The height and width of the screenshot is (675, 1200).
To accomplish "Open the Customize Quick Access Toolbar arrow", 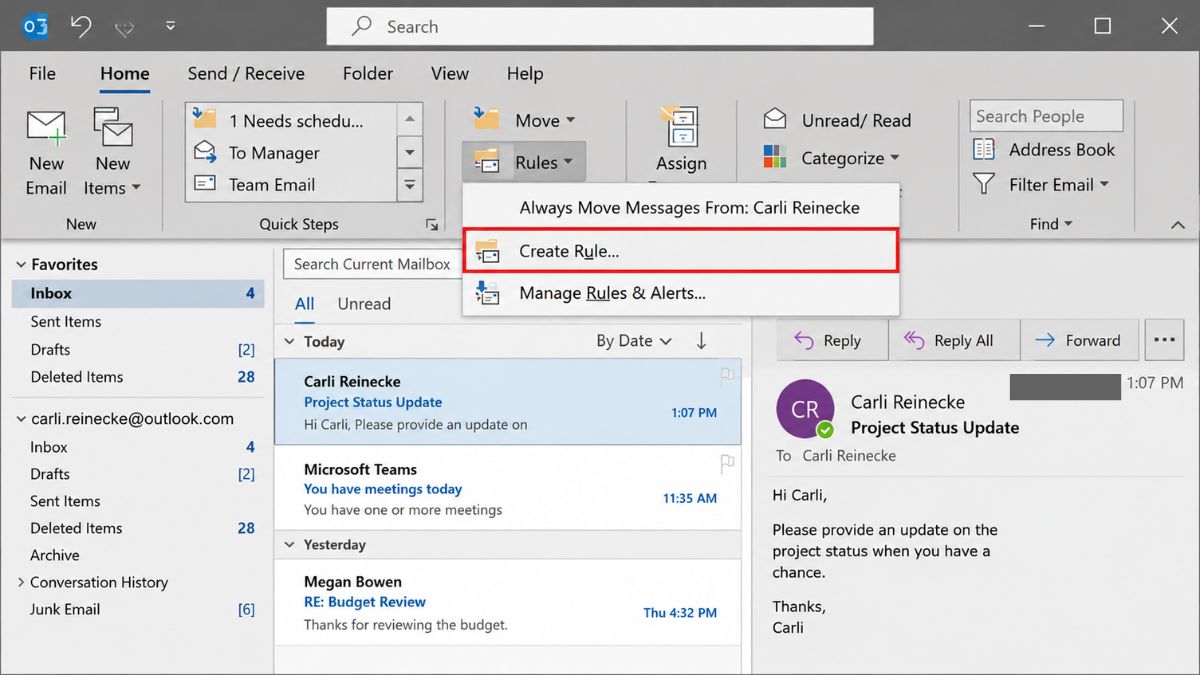I will pyautogui.click(x=170, y=27).
